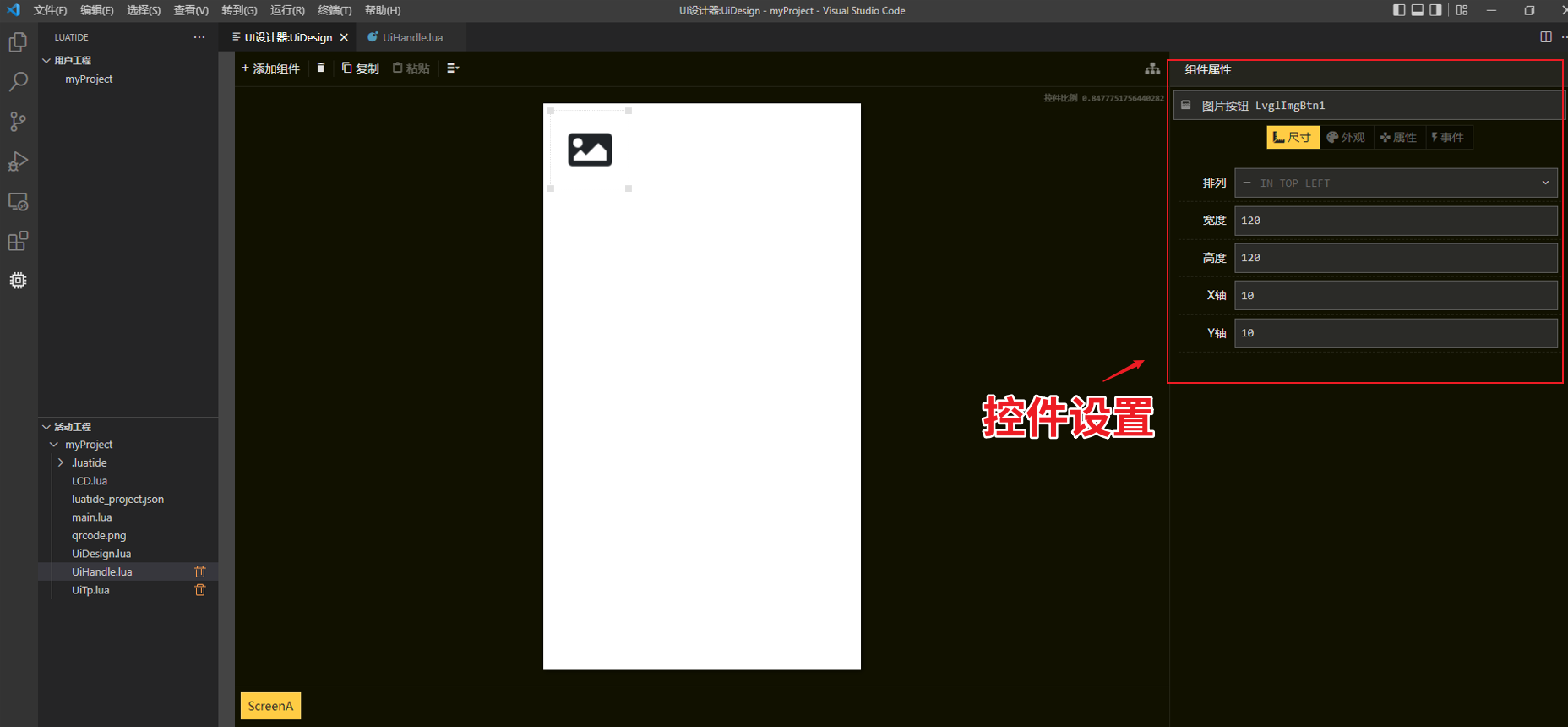Click the 粘贴 paste button
The height and width of the screenshot is (727, 1568).
[x=411, y=68]
